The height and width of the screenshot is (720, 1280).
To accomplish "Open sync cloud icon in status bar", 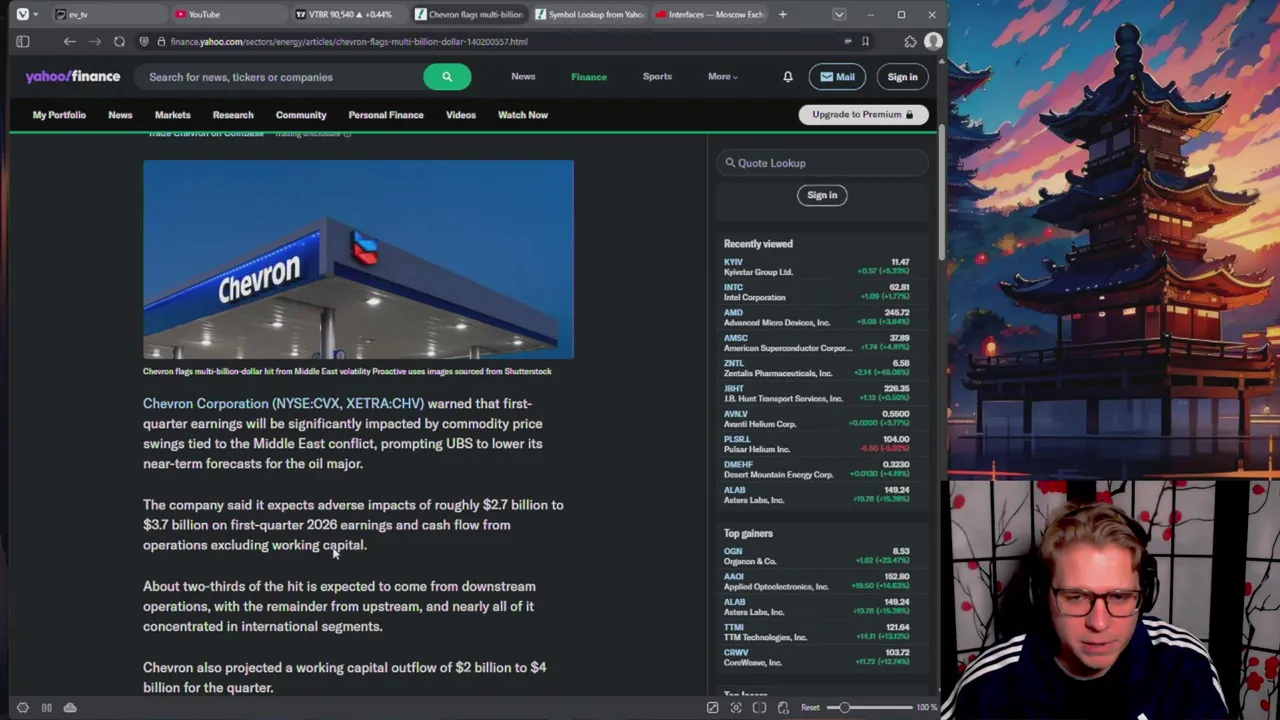I will point(70,708).
